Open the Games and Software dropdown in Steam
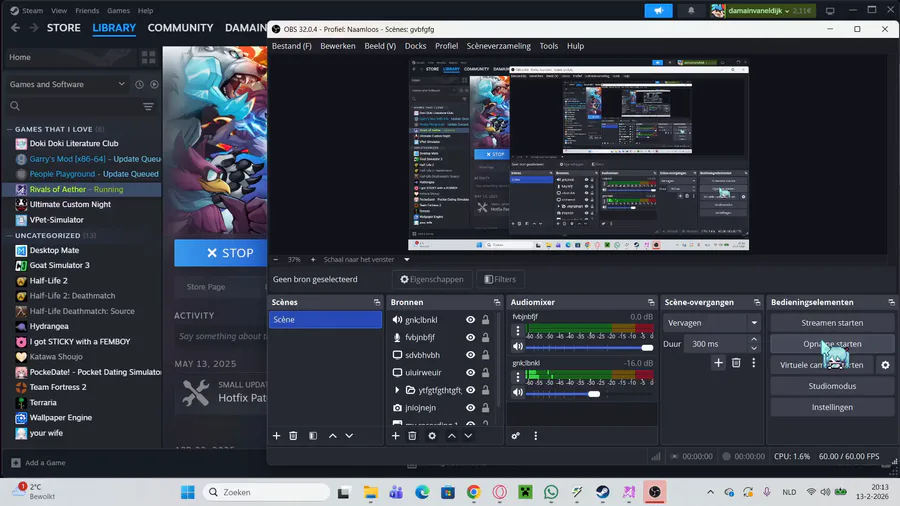This screenshot has width=900, height=506. coord(67,84)
